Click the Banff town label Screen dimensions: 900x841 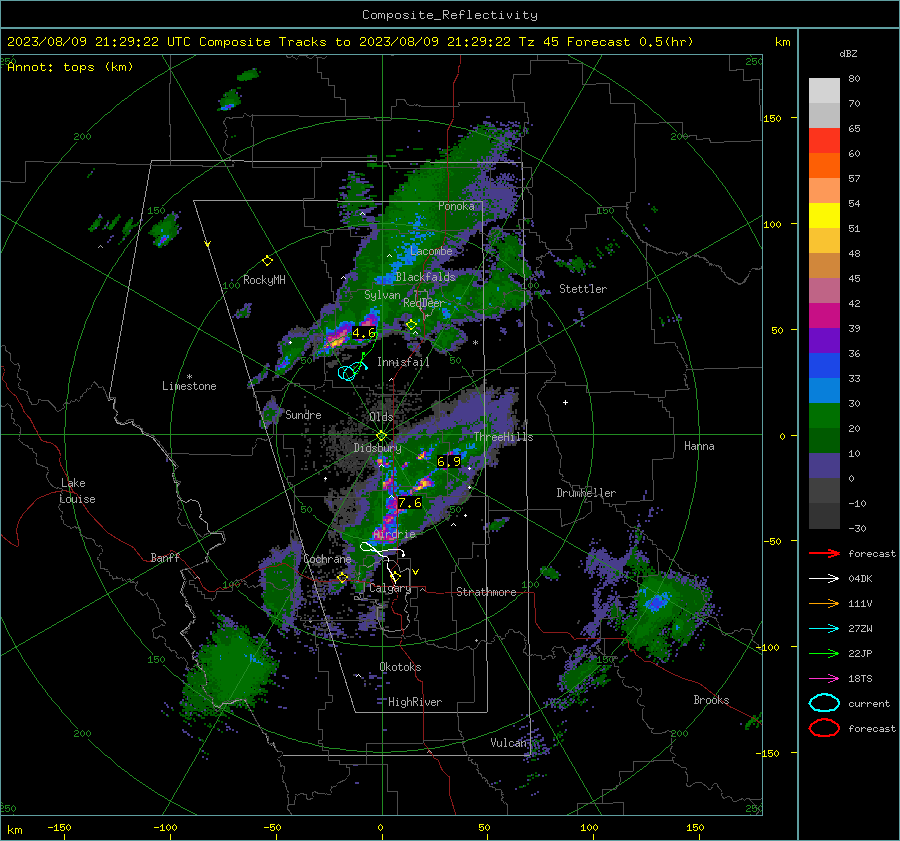pos(165,557)
